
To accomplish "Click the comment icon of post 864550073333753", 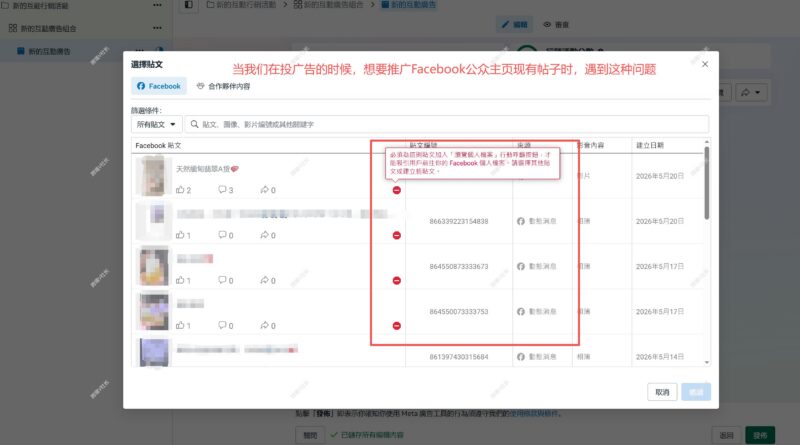I will coord(222,325).
